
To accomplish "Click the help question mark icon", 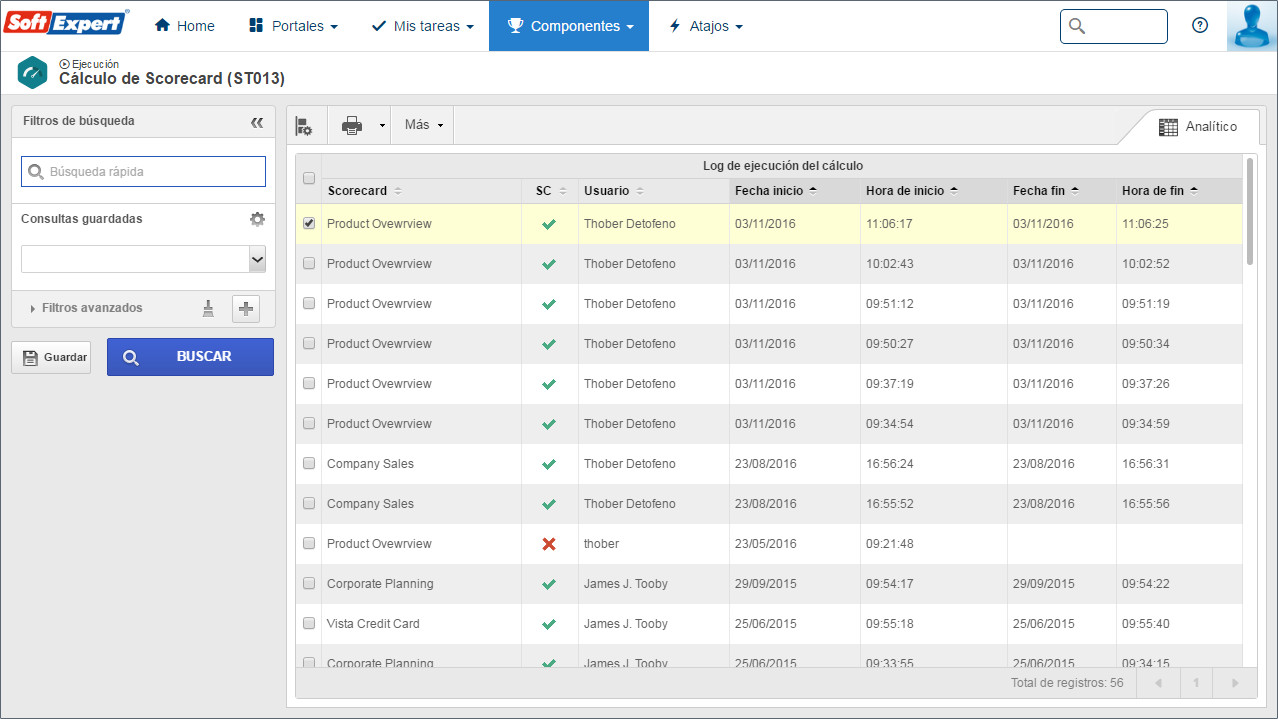I will [1200, 26].
